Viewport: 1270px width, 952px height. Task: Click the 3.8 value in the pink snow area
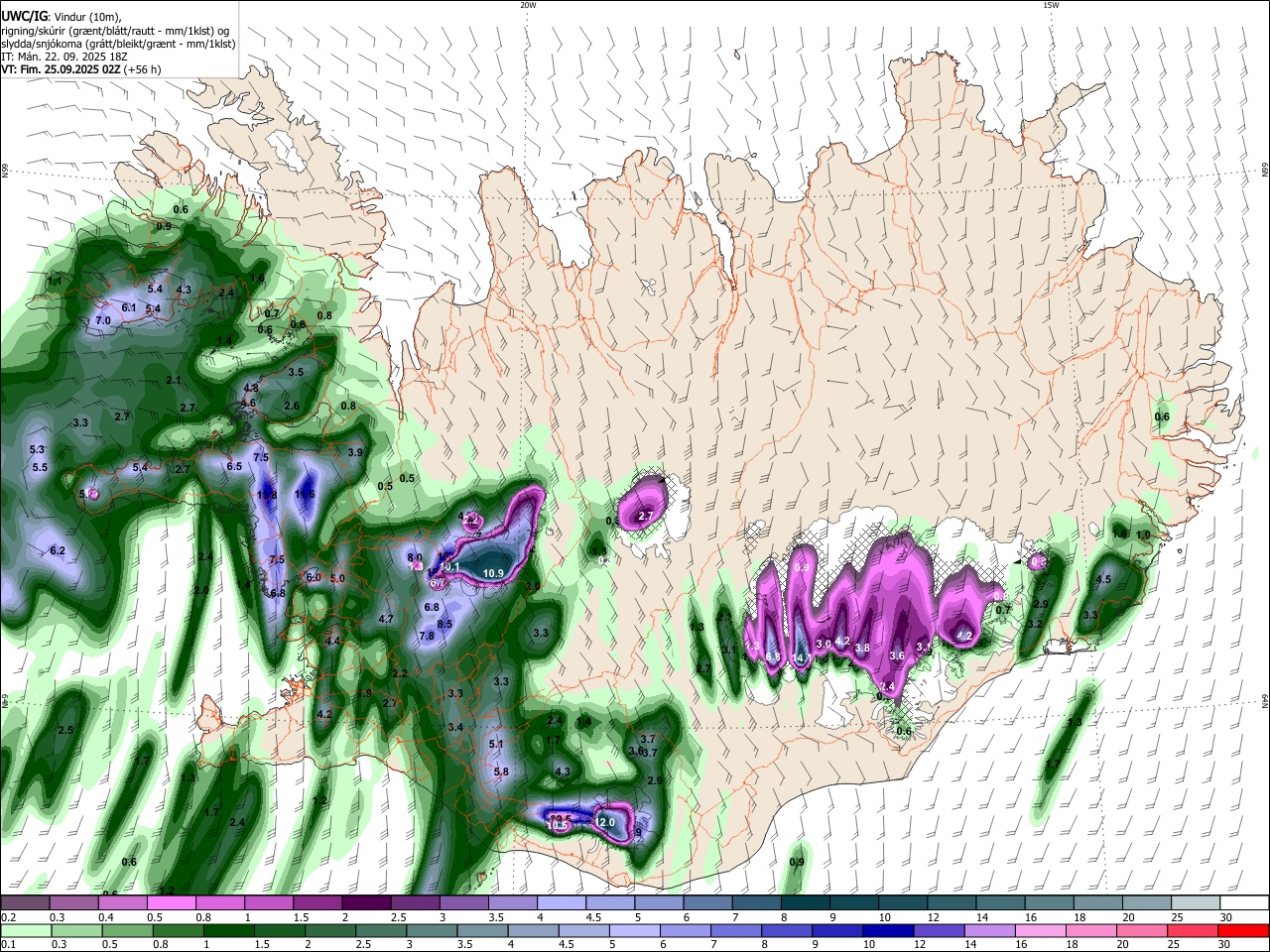(x=862, y=648)
